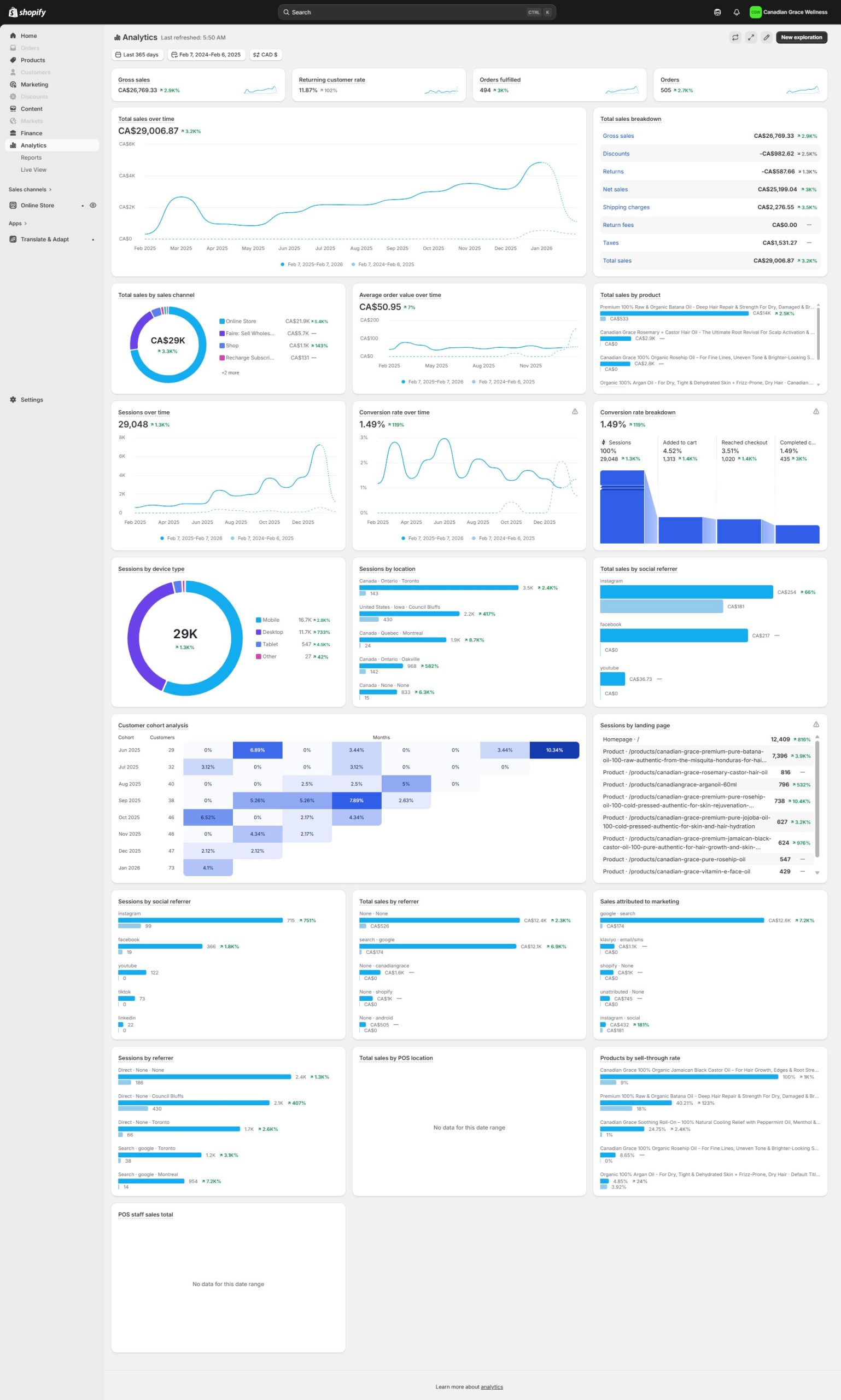The height and width of the screenshot is (1400, 841).
Task: Click the Online Store eye view icon
Action: (93, 205)
